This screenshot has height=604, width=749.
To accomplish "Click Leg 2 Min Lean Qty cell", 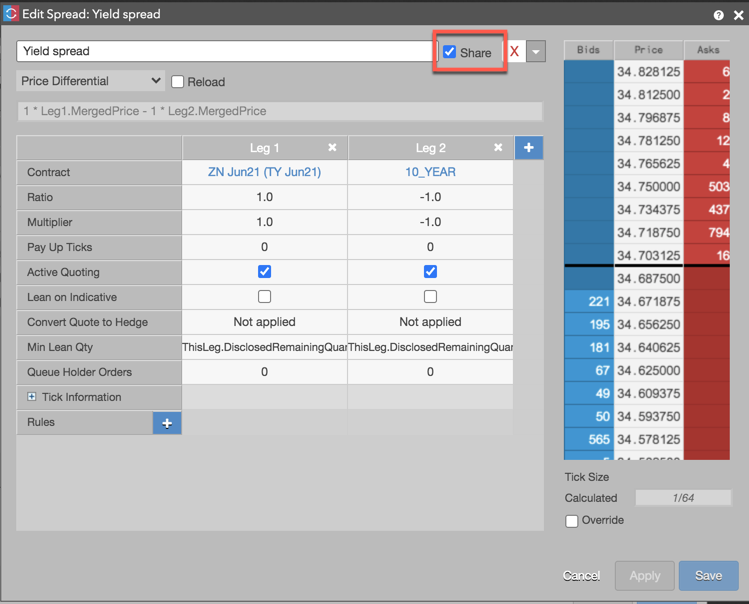I will pyautogui.click(x=430, y=347).
